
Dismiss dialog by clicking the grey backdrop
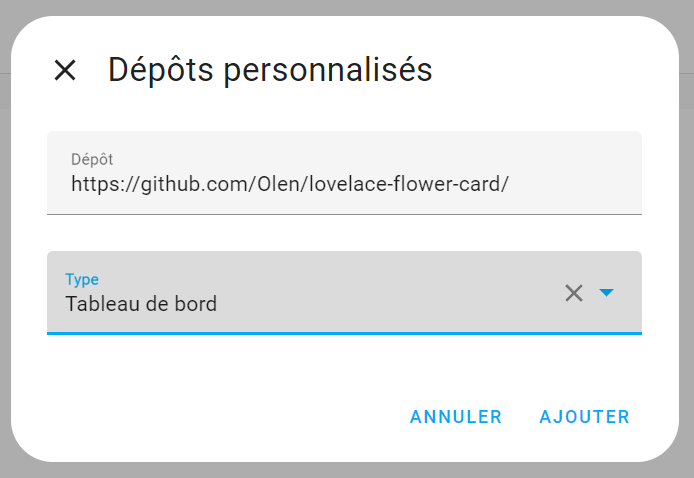[5, 240]
